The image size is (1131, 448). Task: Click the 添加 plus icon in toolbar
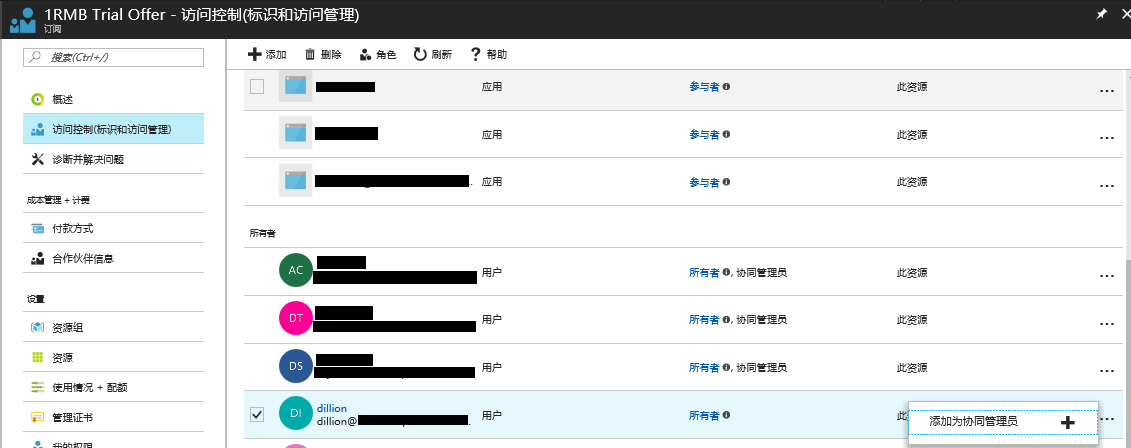[x=255, y=54]
